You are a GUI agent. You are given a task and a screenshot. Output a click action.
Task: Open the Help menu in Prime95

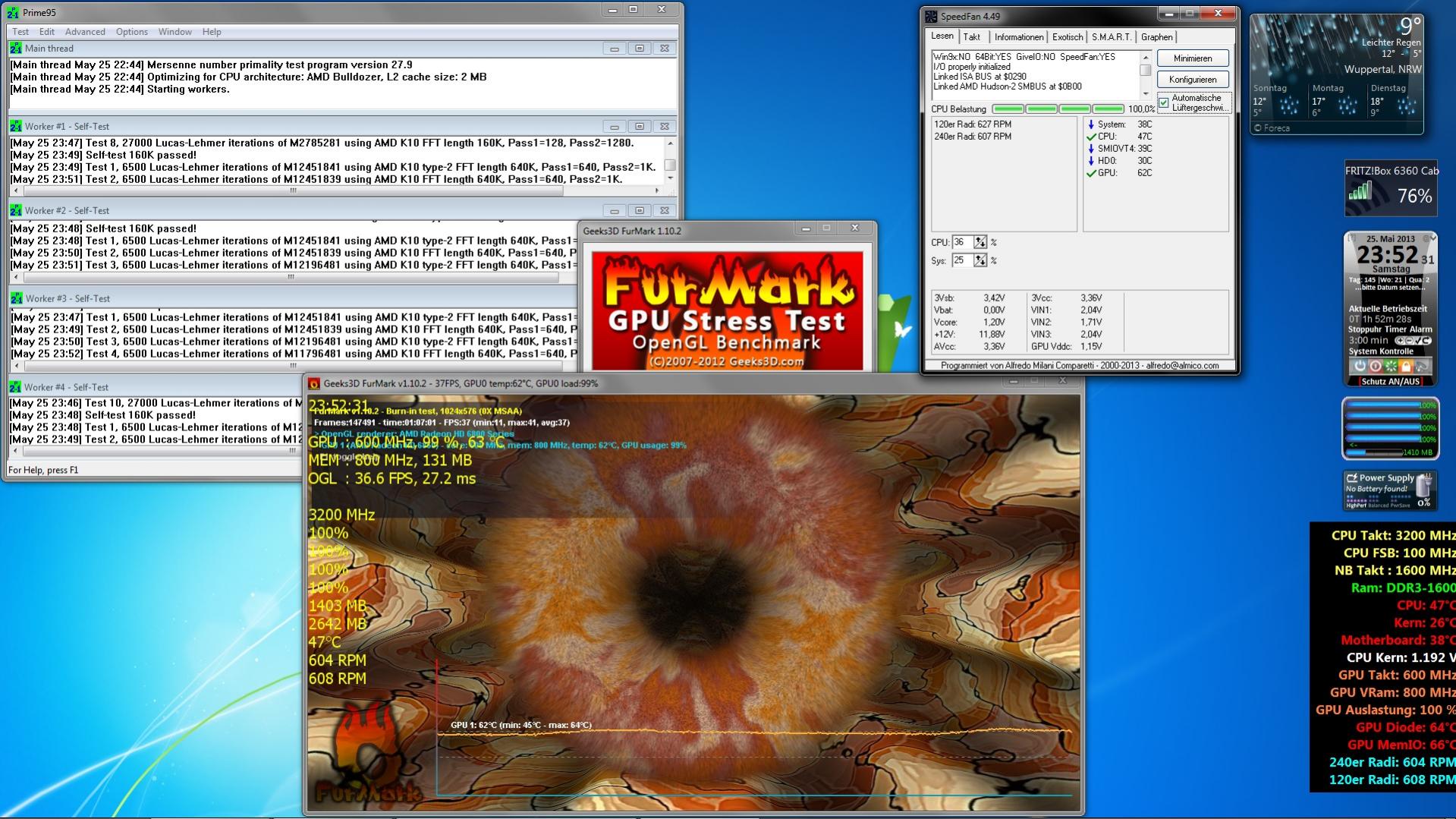[212, 32]
